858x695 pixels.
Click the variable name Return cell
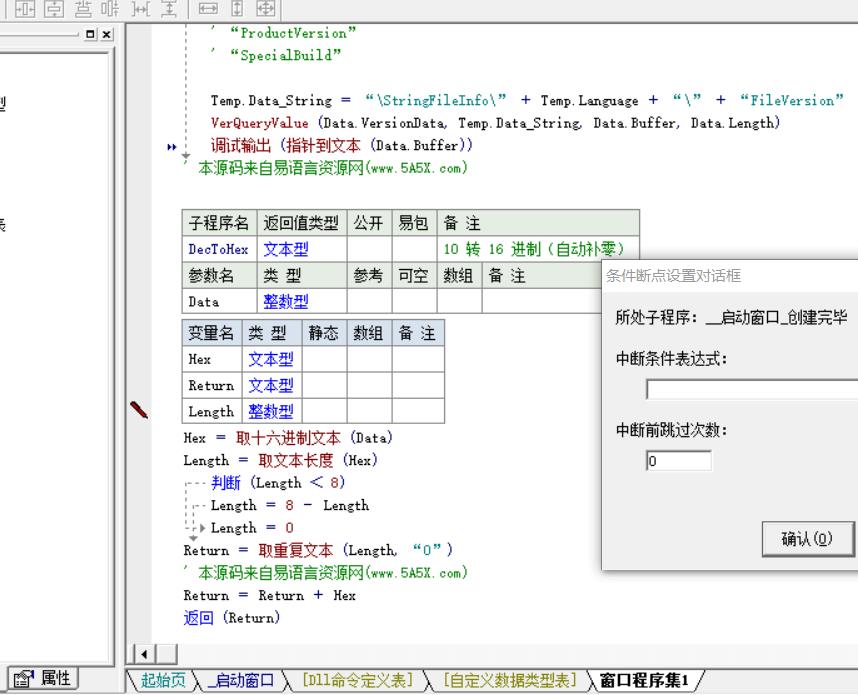click(x=212, y=386)
